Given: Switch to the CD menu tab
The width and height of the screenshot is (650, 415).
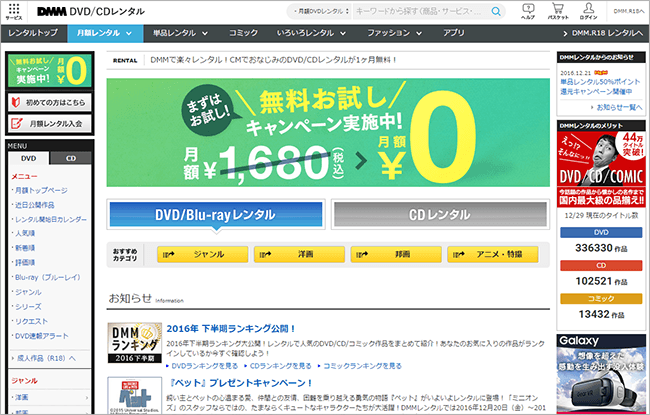Looking at the screenshot, I should (x=71, y=158).
